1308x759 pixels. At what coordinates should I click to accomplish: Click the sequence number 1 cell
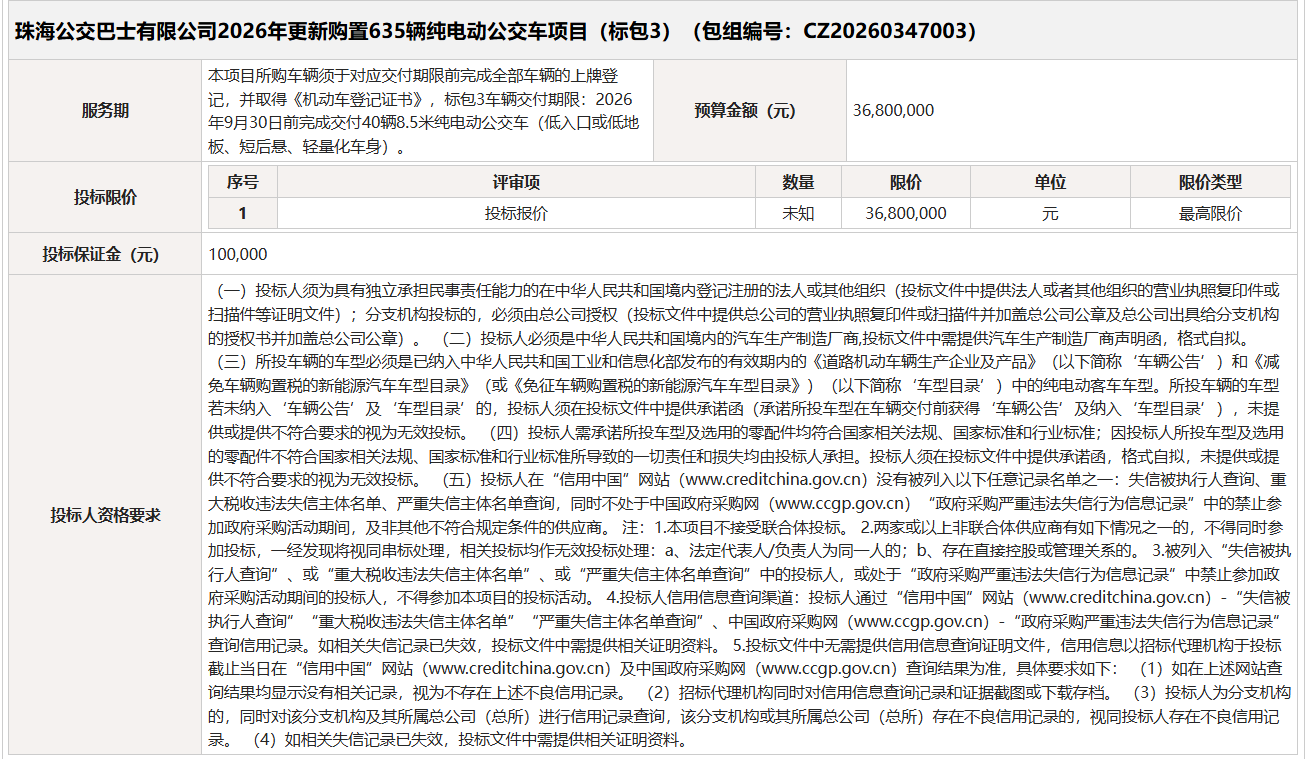coord(242,213)
